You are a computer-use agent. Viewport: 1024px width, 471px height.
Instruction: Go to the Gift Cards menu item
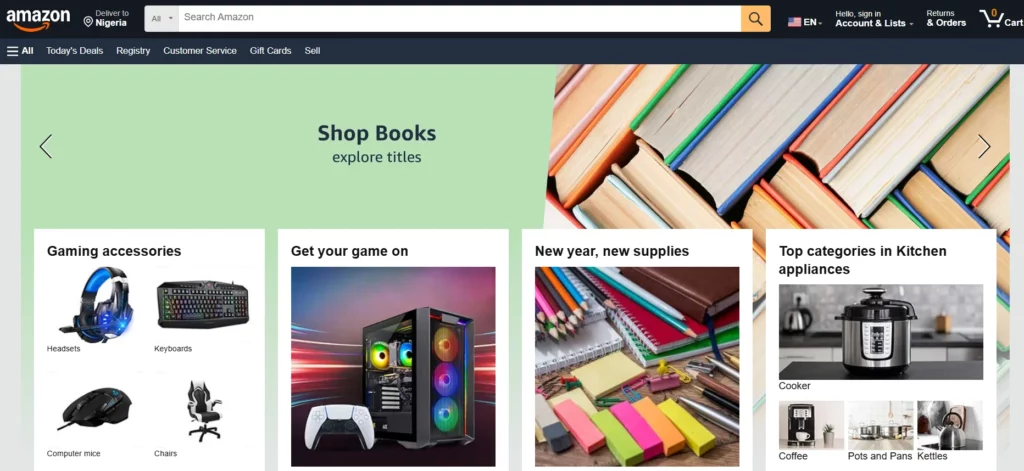coord(270,51)
